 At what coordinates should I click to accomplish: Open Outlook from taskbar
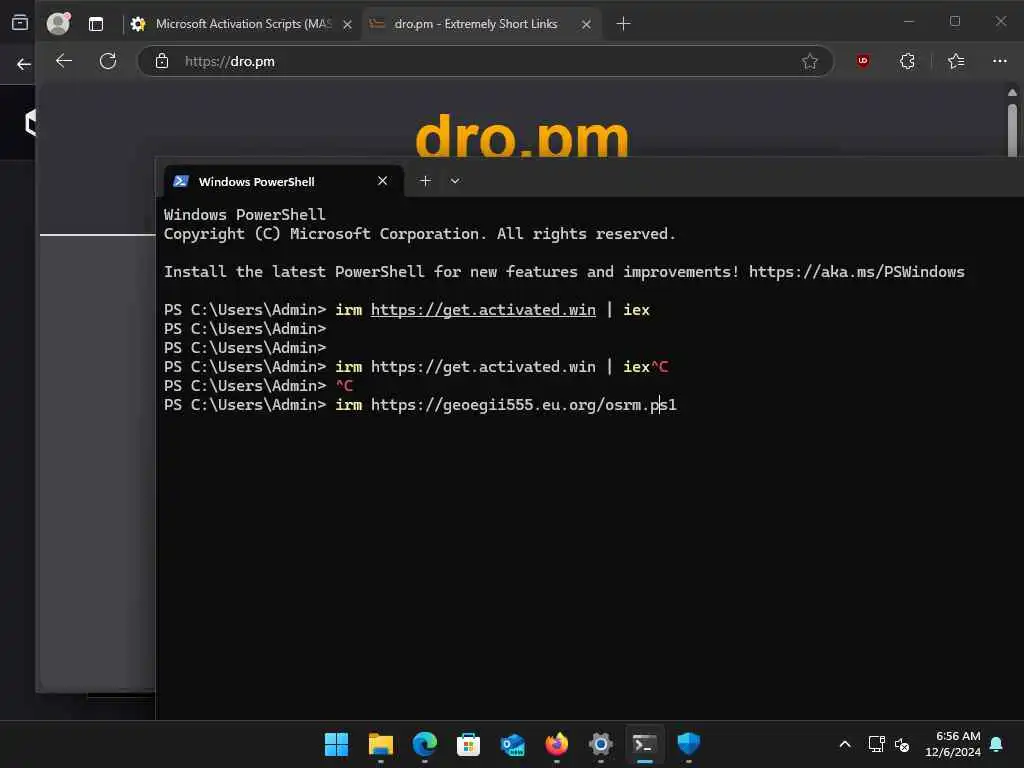[513, 744]
